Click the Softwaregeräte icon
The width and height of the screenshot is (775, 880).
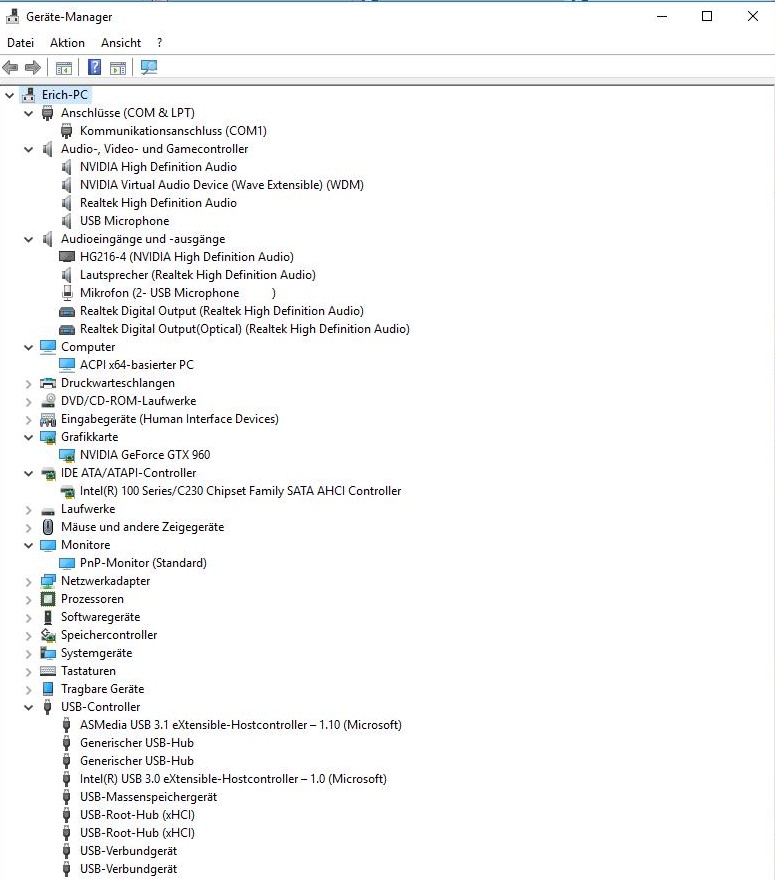tap(48, 617)
